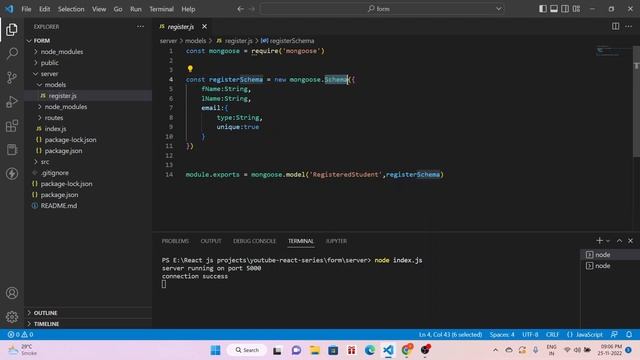The height and width of the screenshot is (360, 640).
Task: Switch to the JUPYTER tab
Action: click(336, 241)
